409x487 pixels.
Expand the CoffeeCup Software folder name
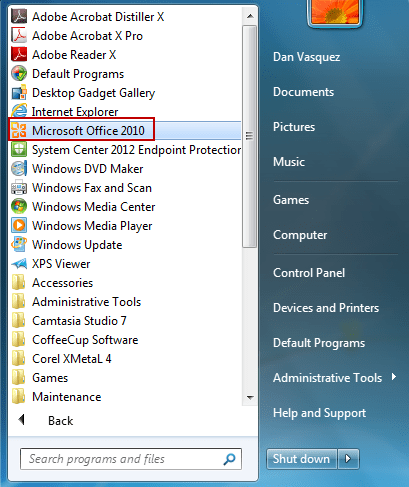tap(85, 340)
